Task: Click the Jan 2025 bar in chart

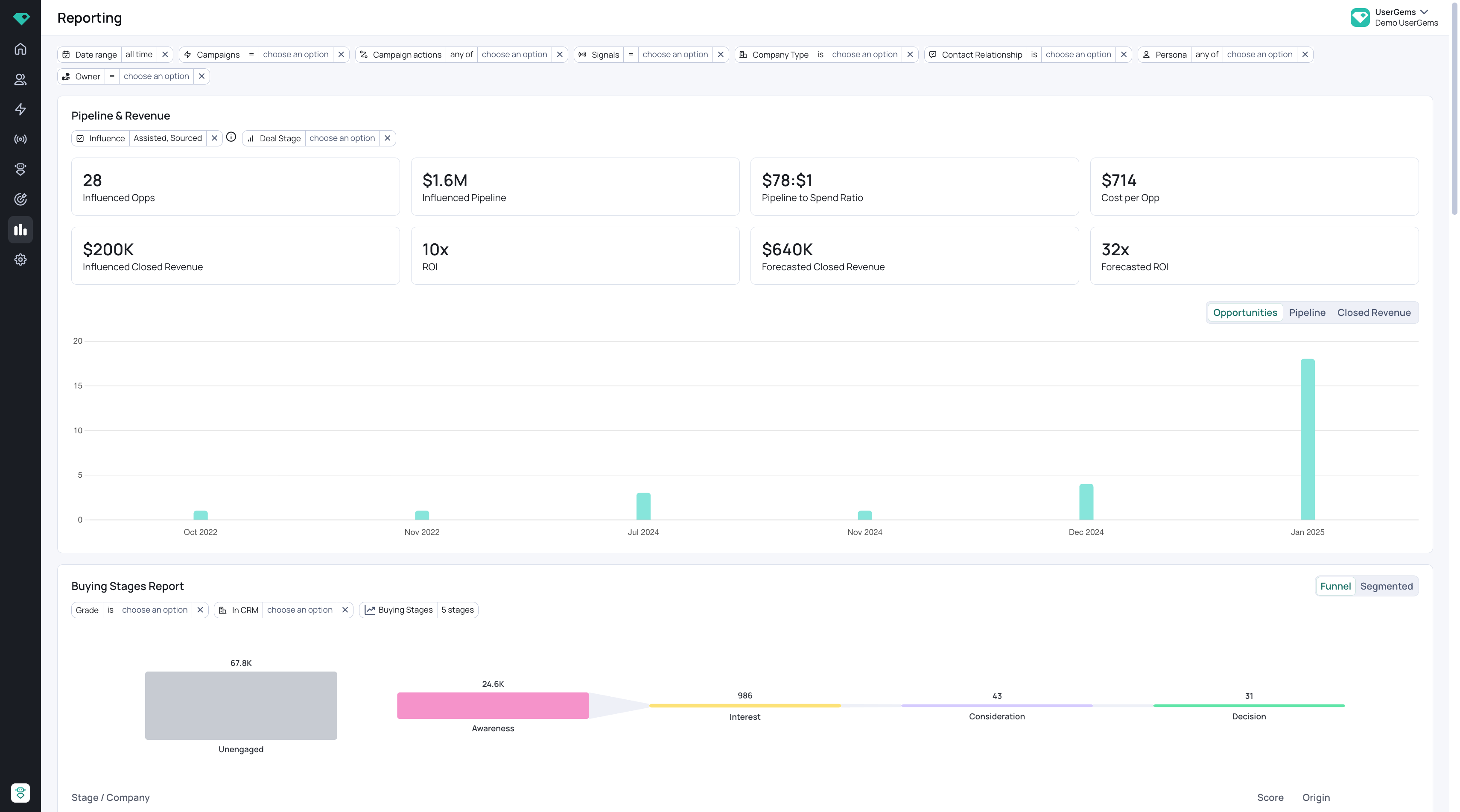Action: [1308, 439]
